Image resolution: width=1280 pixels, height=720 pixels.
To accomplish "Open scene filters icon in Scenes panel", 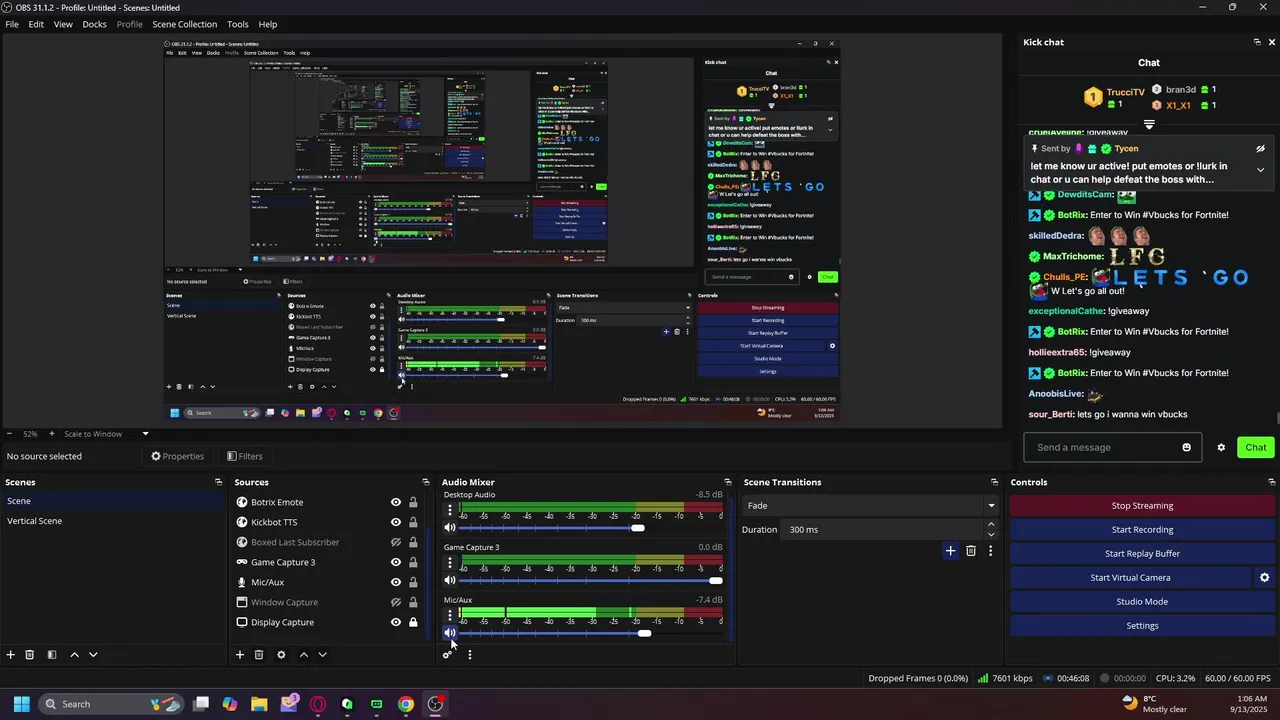I will click(51, 655).
